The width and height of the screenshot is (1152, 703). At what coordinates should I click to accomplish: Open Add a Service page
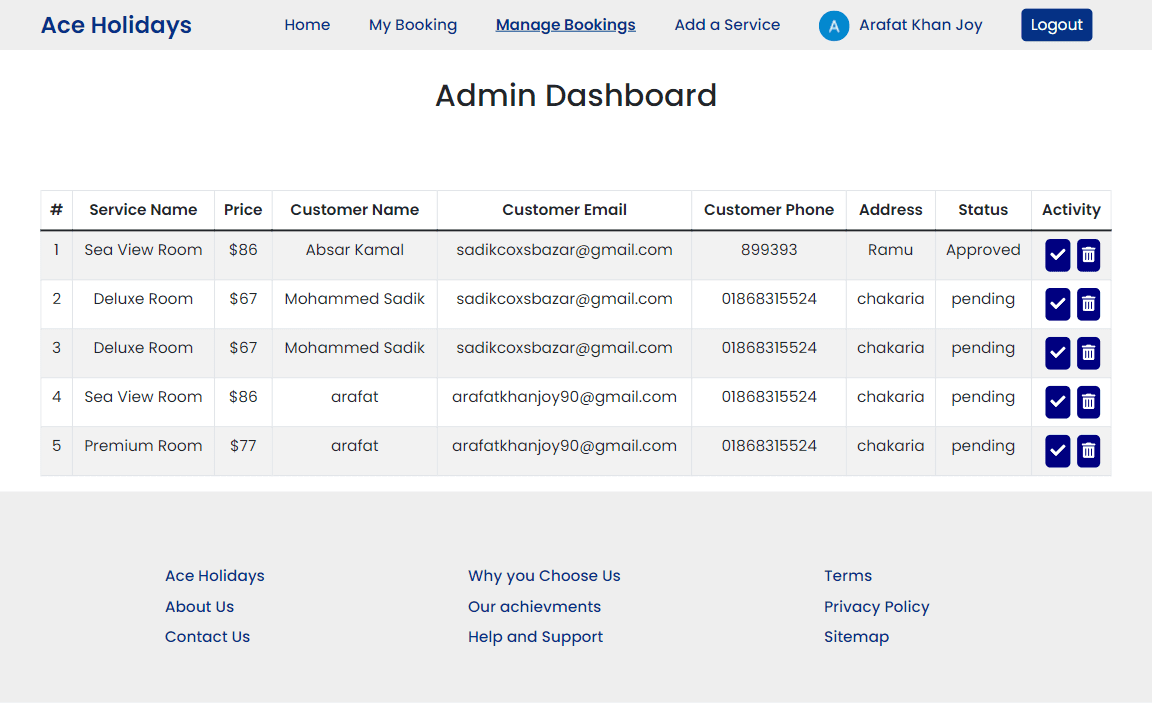tap(727, 25)
